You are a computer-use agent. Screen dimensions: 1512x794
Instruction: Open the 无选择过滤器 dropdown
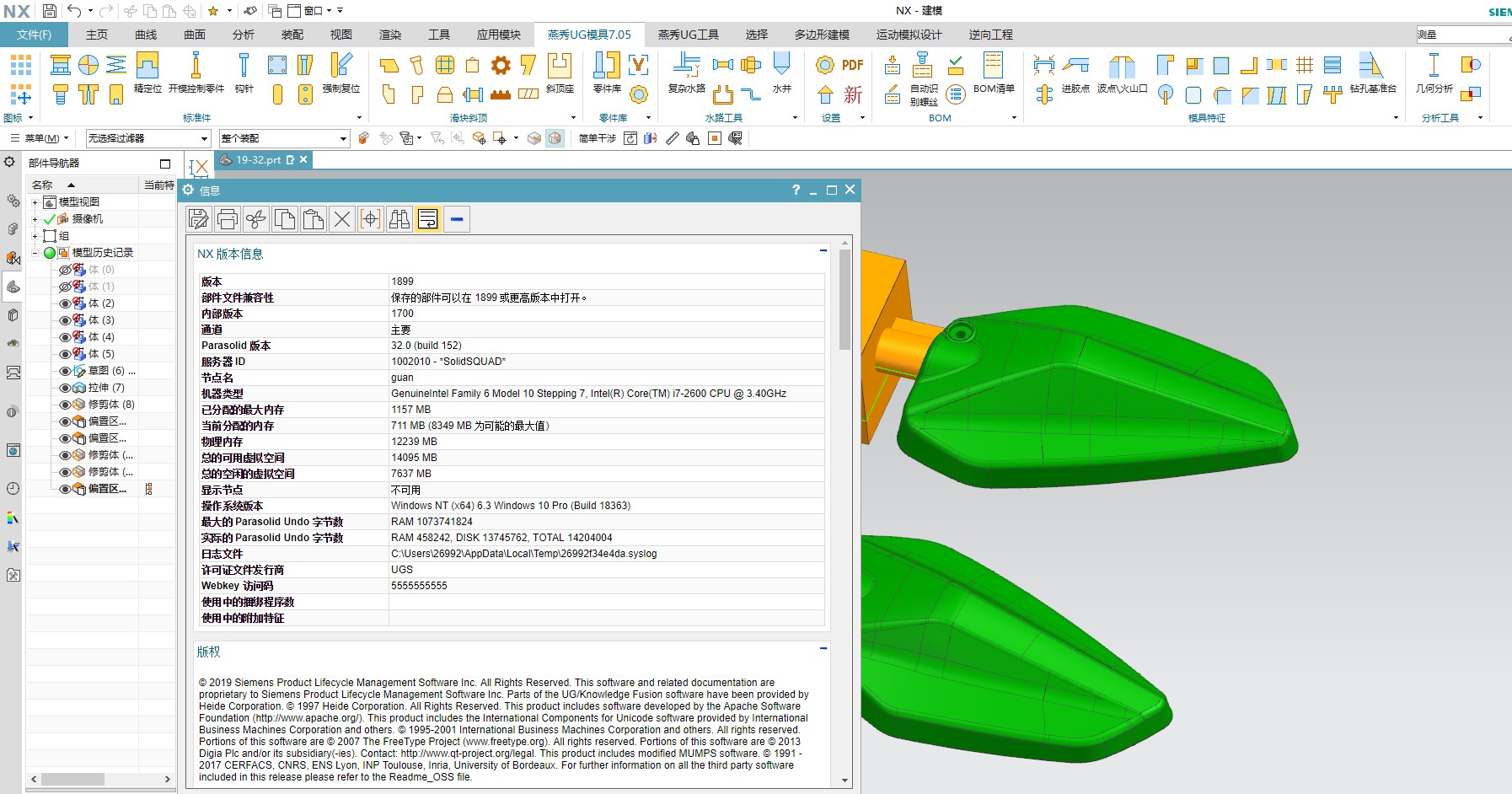point(148,138)
